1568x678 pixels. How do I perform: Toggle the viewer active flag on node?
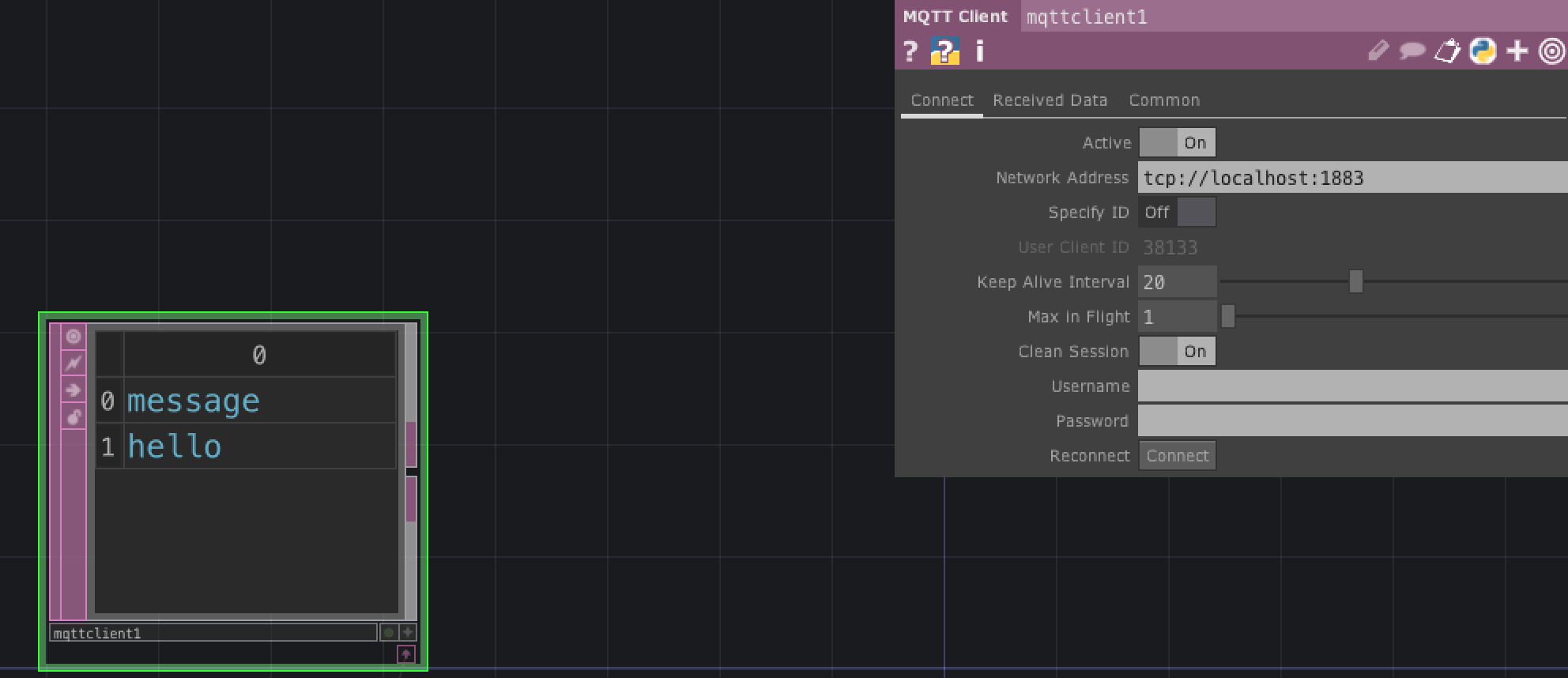[x=73, y=337]
